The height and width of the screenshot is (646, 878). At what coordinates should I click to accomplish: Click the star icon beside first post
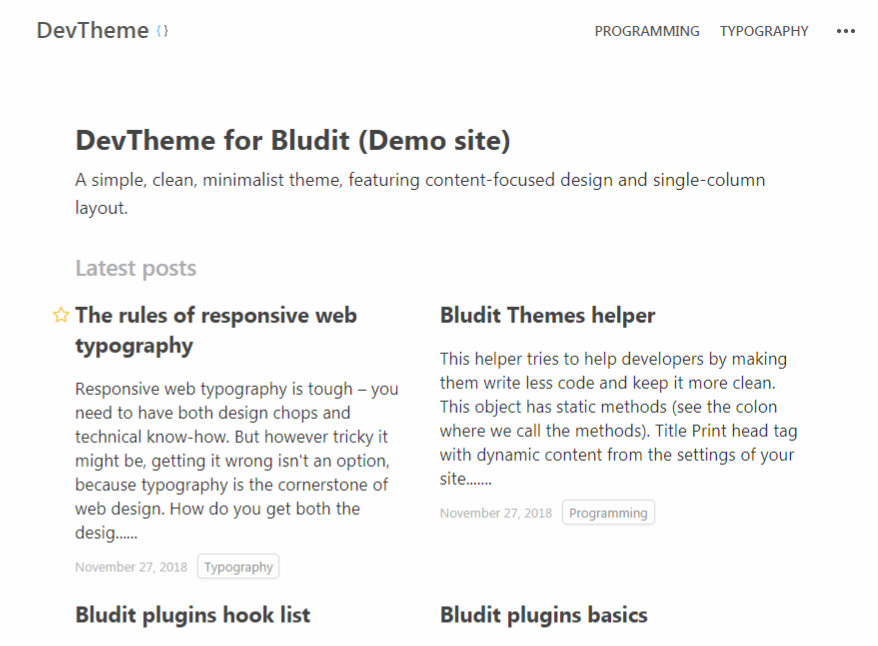click(61, 316)
